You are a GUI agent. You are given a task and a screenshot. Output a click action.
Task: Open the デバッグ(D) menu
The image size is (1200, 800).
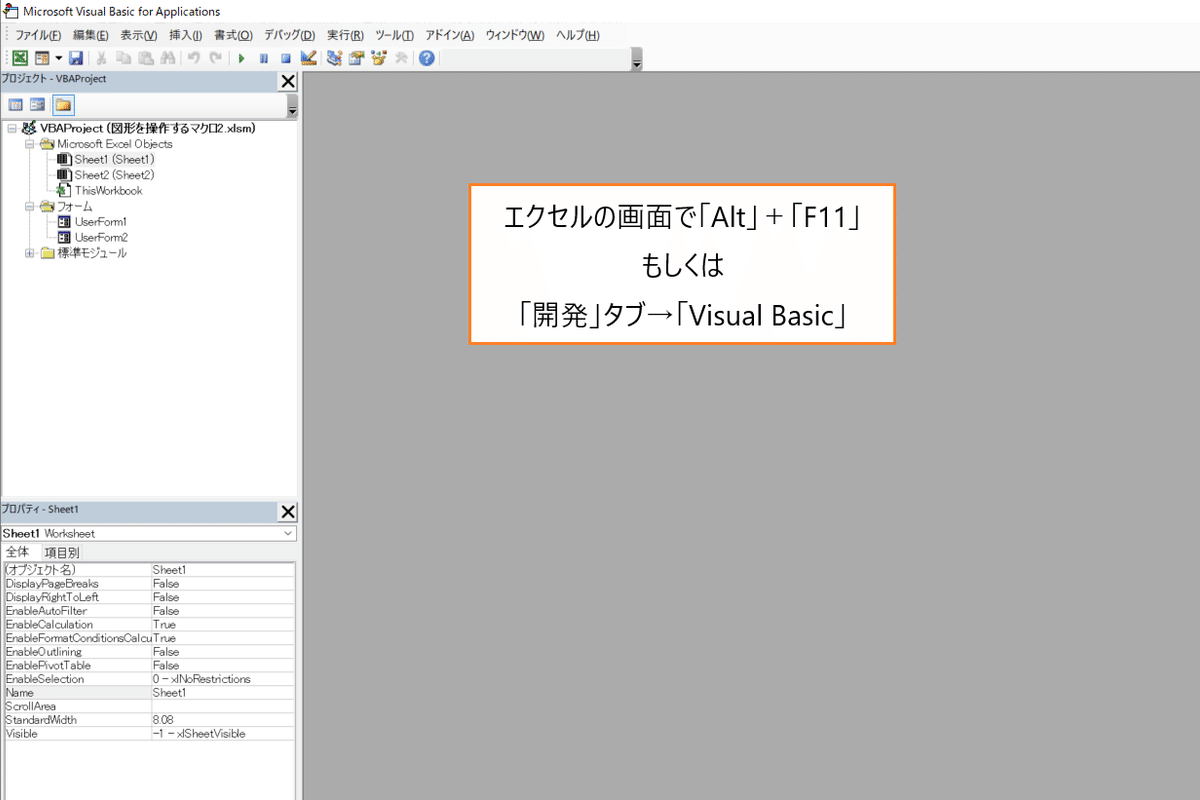(289, 35)
